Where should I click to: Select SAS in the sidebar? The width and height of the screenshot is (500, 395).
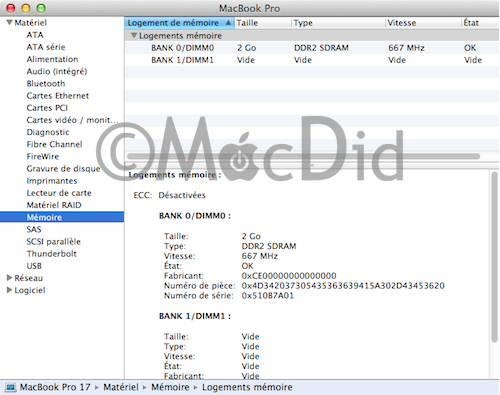34,229
